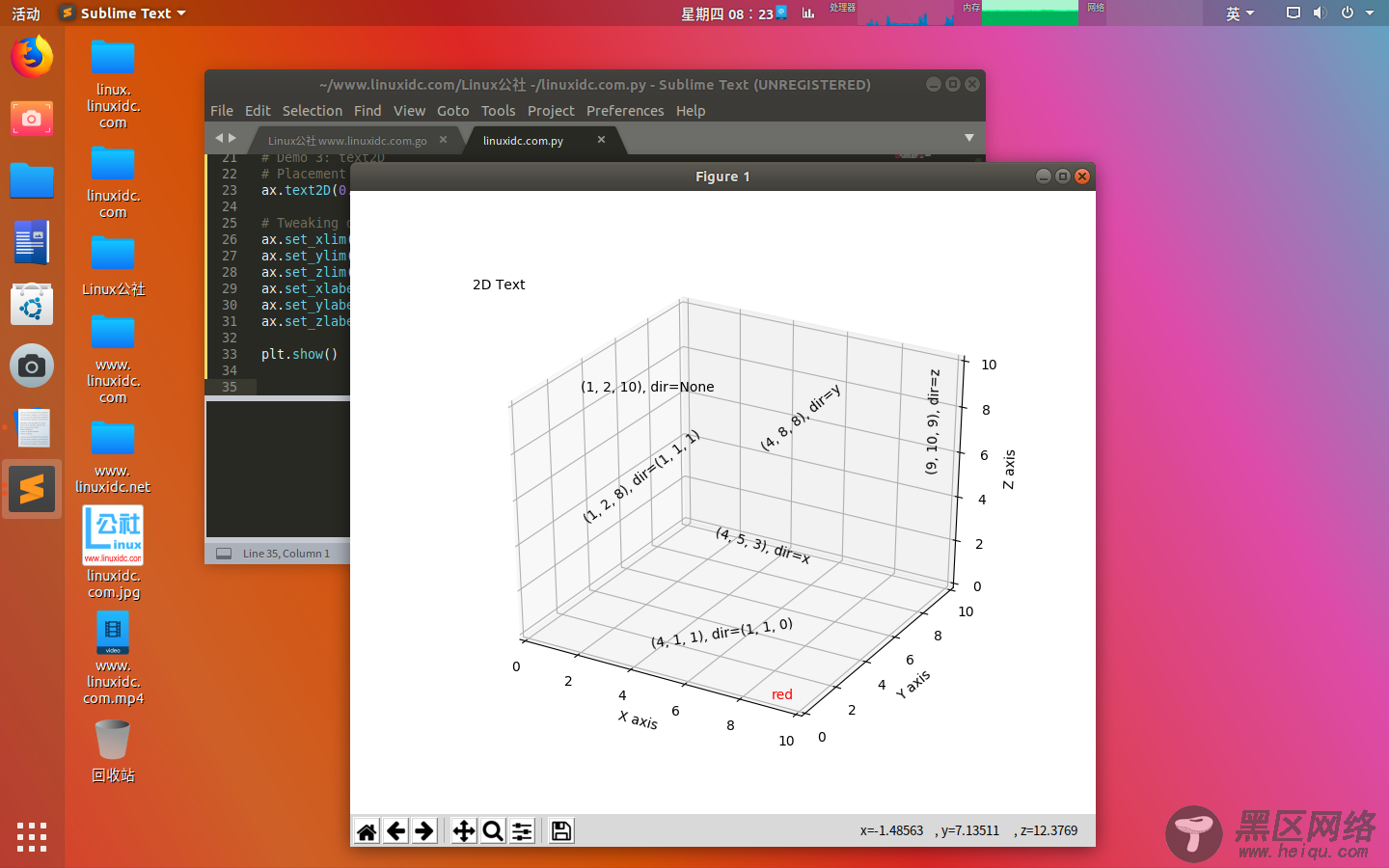
Task: Switch to Linux公社 www.linuxidc.com.go tab
Action: coord(347,141)
